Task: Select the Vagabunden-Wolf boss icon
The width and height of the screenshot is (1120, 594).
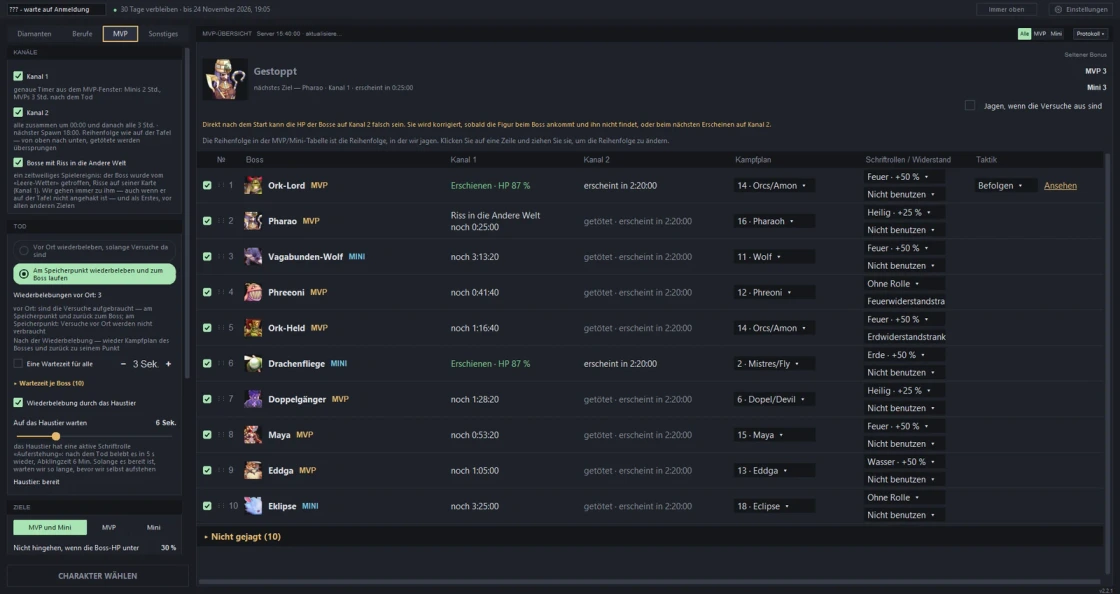Action: 253,257
